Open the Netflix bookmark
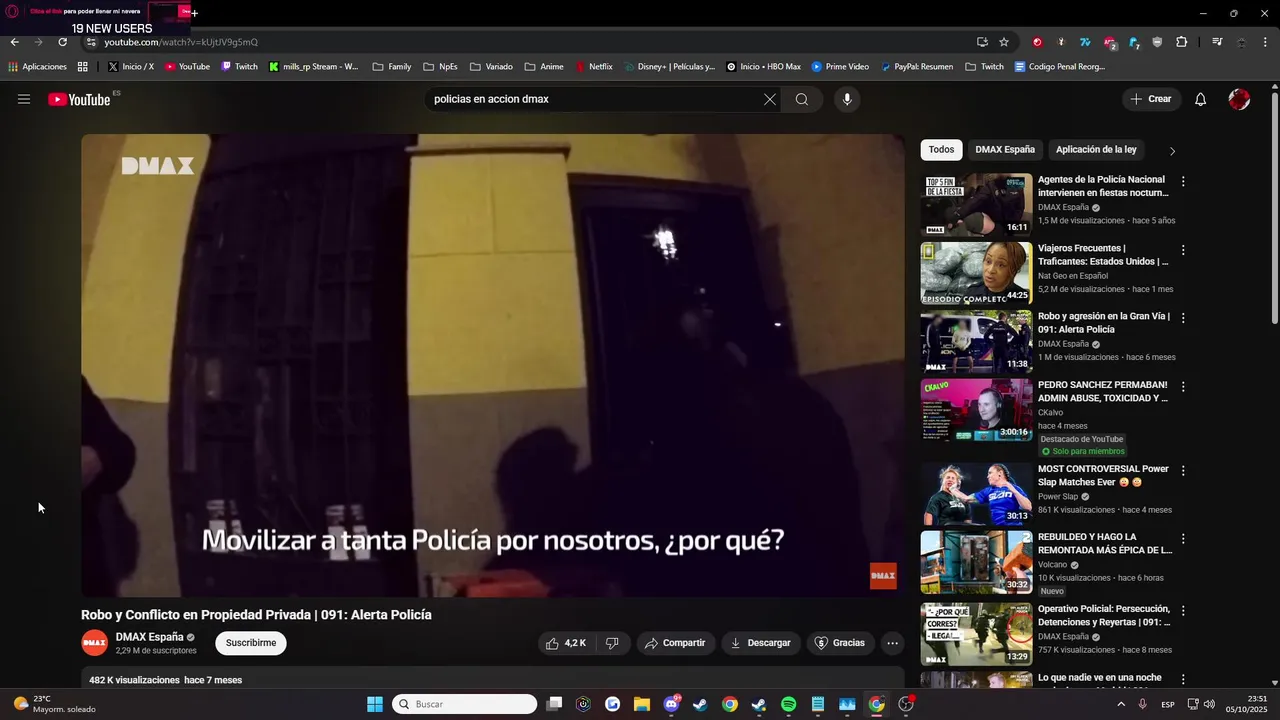This screenshot has height=720, width=1280. [594, 67]
